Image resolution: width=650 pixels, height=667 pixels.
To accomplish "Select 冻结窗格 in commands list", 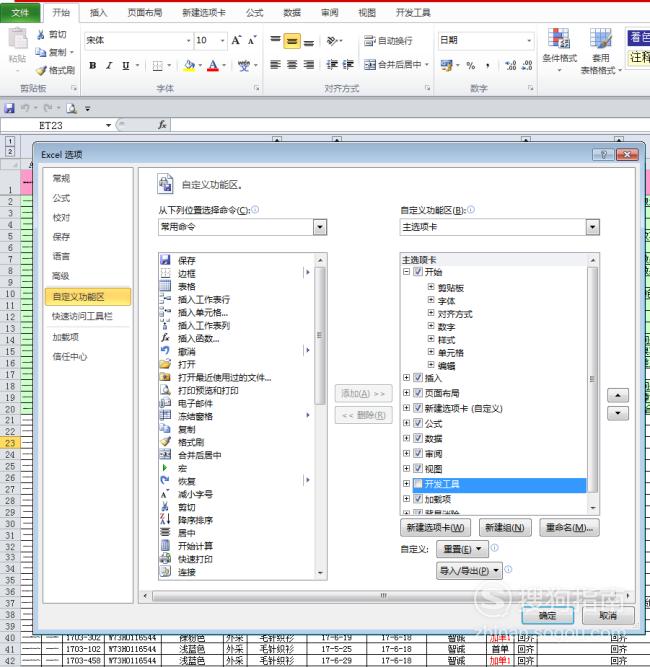I will pos(195,416).
